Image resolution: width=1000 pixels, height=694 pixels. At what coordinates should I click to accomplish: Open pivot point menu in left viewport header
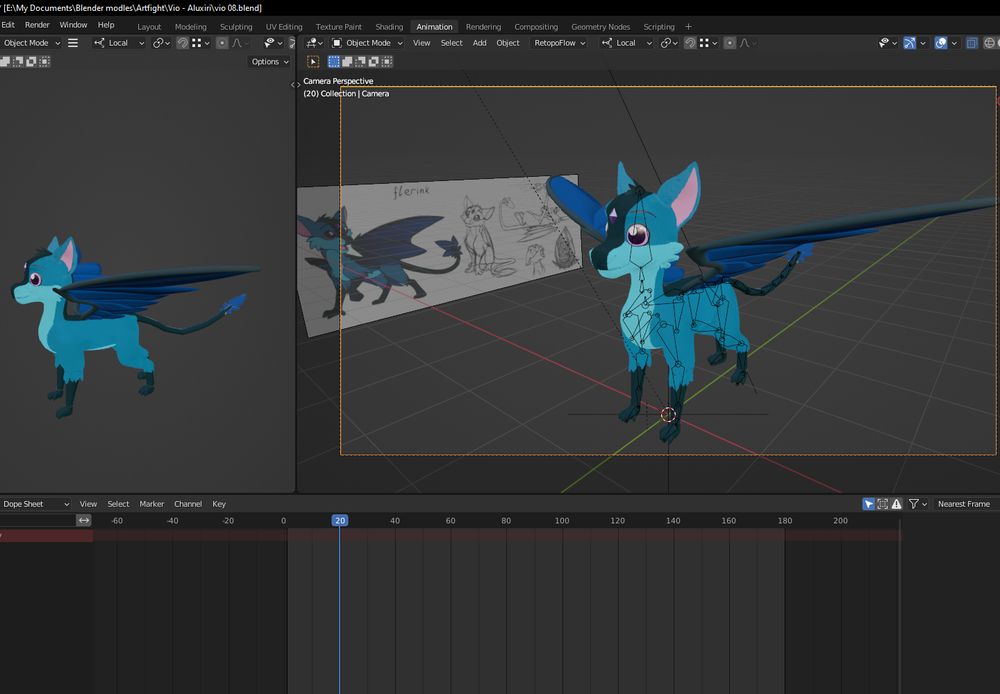161,43
